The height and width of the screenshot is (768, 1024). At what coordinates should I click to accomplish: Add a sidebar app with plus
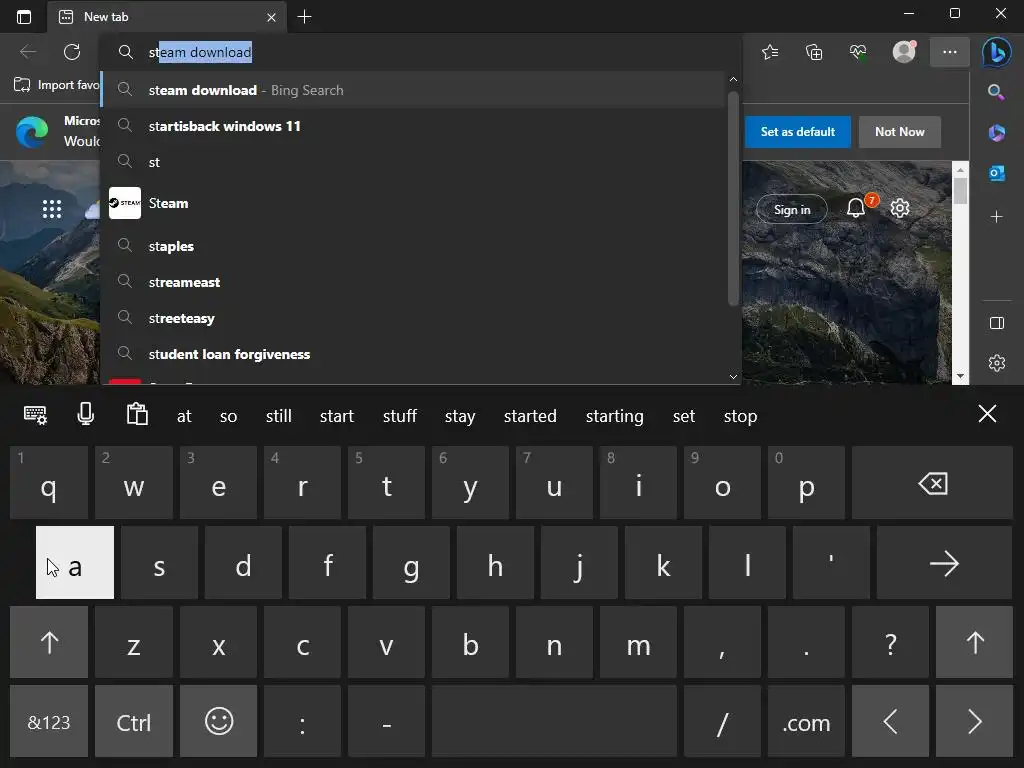[996, 216]
